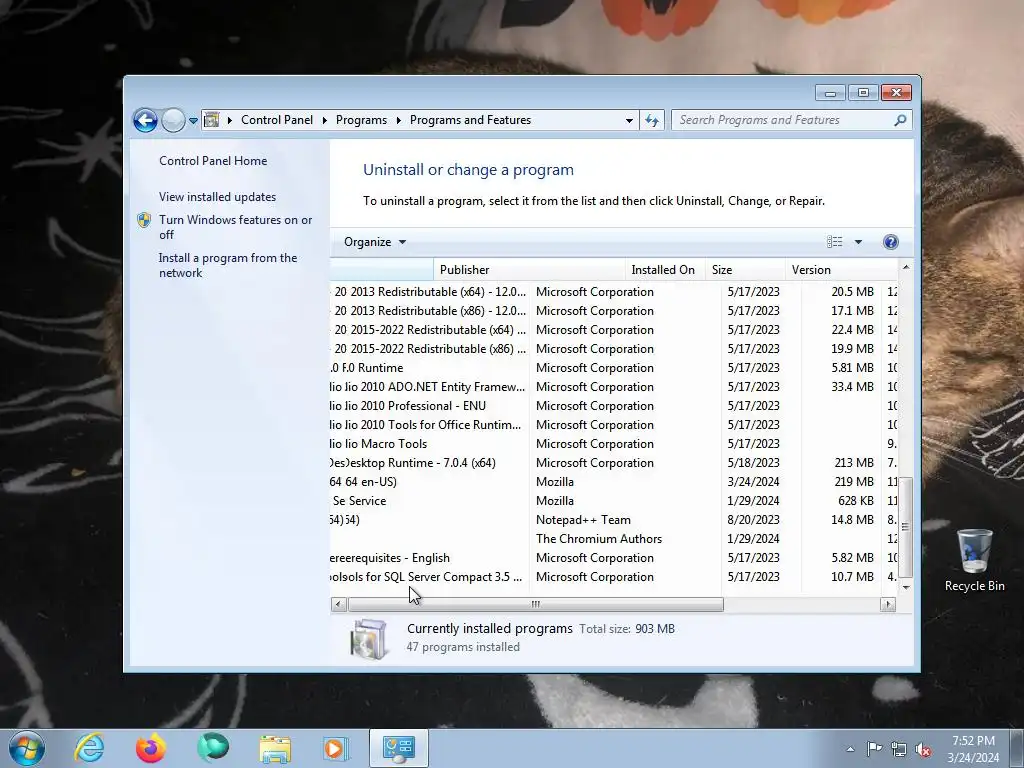Screen dimensions: 1024x768
Task: Open the green globe browser taskbar icon
Action: [x=213, y=748]
